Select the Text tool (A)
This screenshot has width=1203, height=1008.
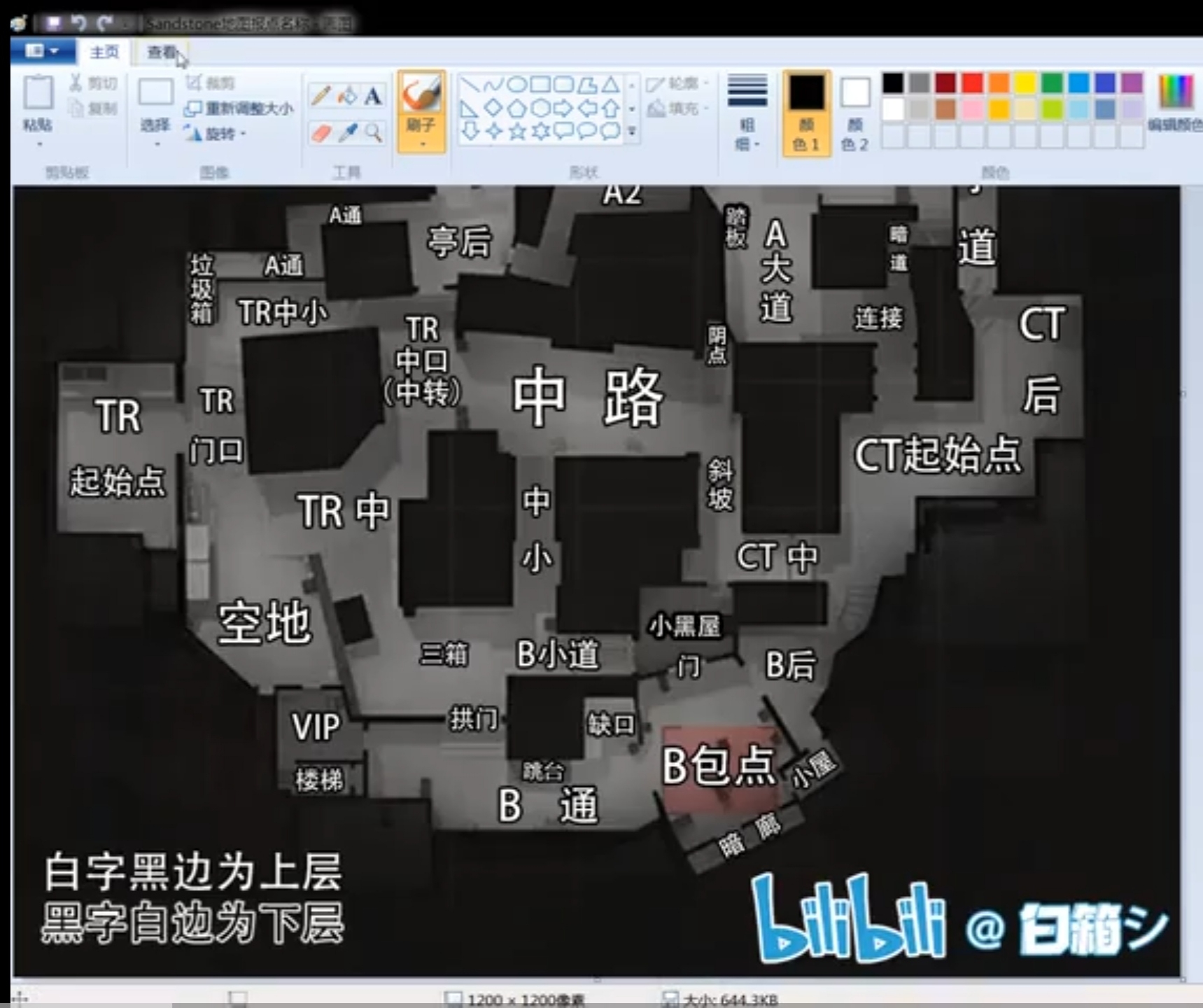[373, 96]
